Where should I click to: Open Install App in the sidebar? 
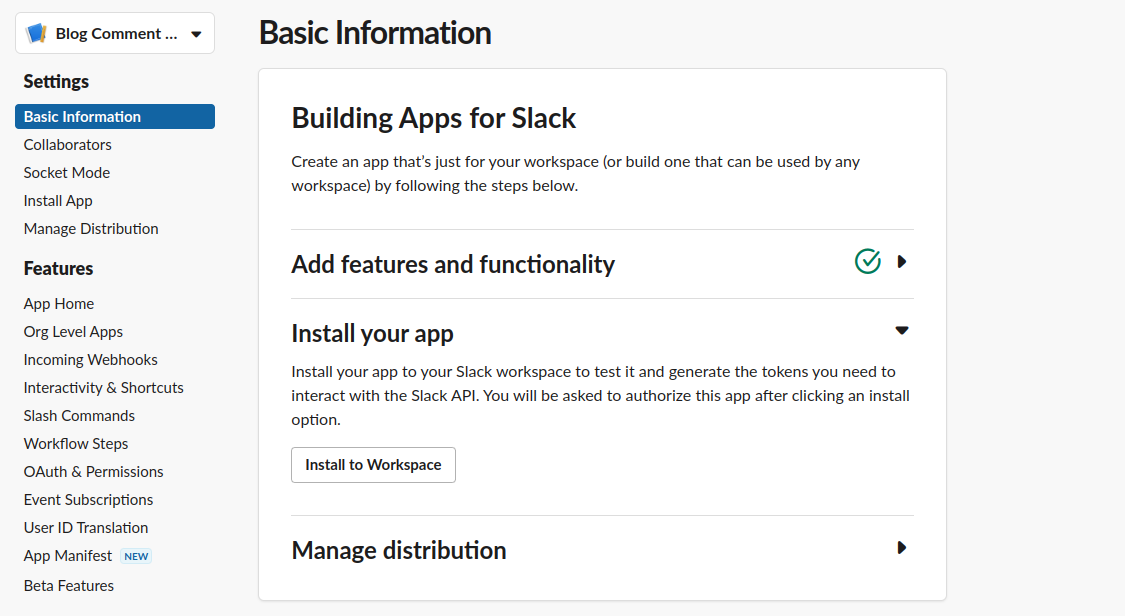58,201
